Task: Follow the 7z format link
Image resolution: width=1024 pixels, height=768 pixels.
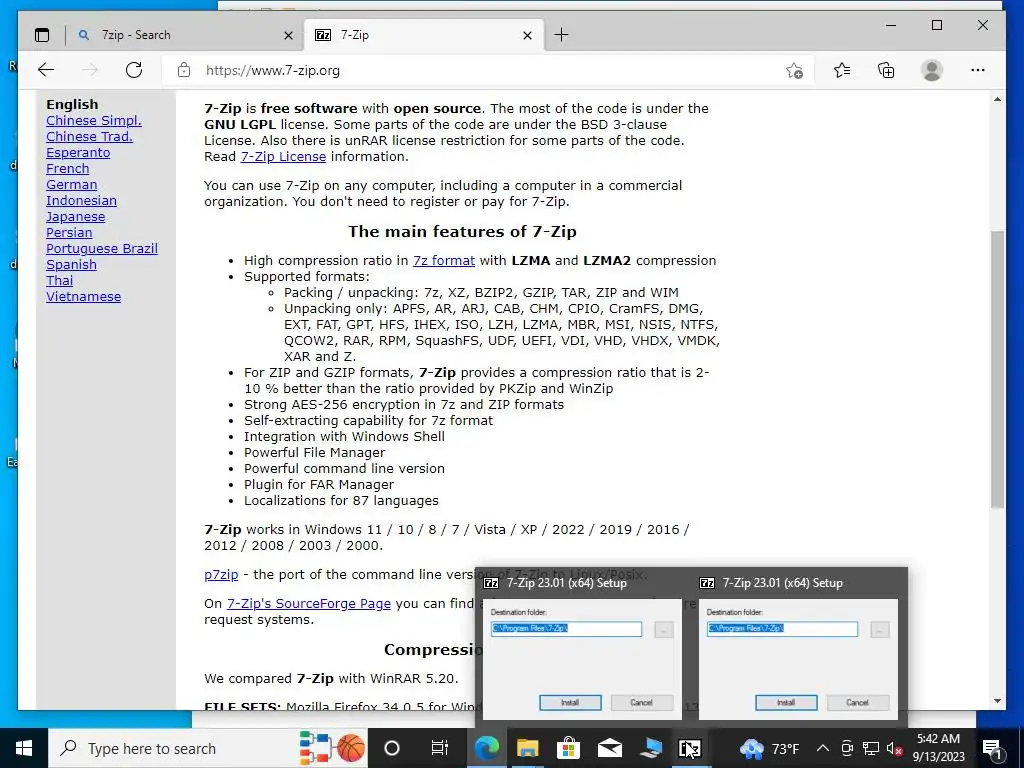Action: (x=444, y=261)
